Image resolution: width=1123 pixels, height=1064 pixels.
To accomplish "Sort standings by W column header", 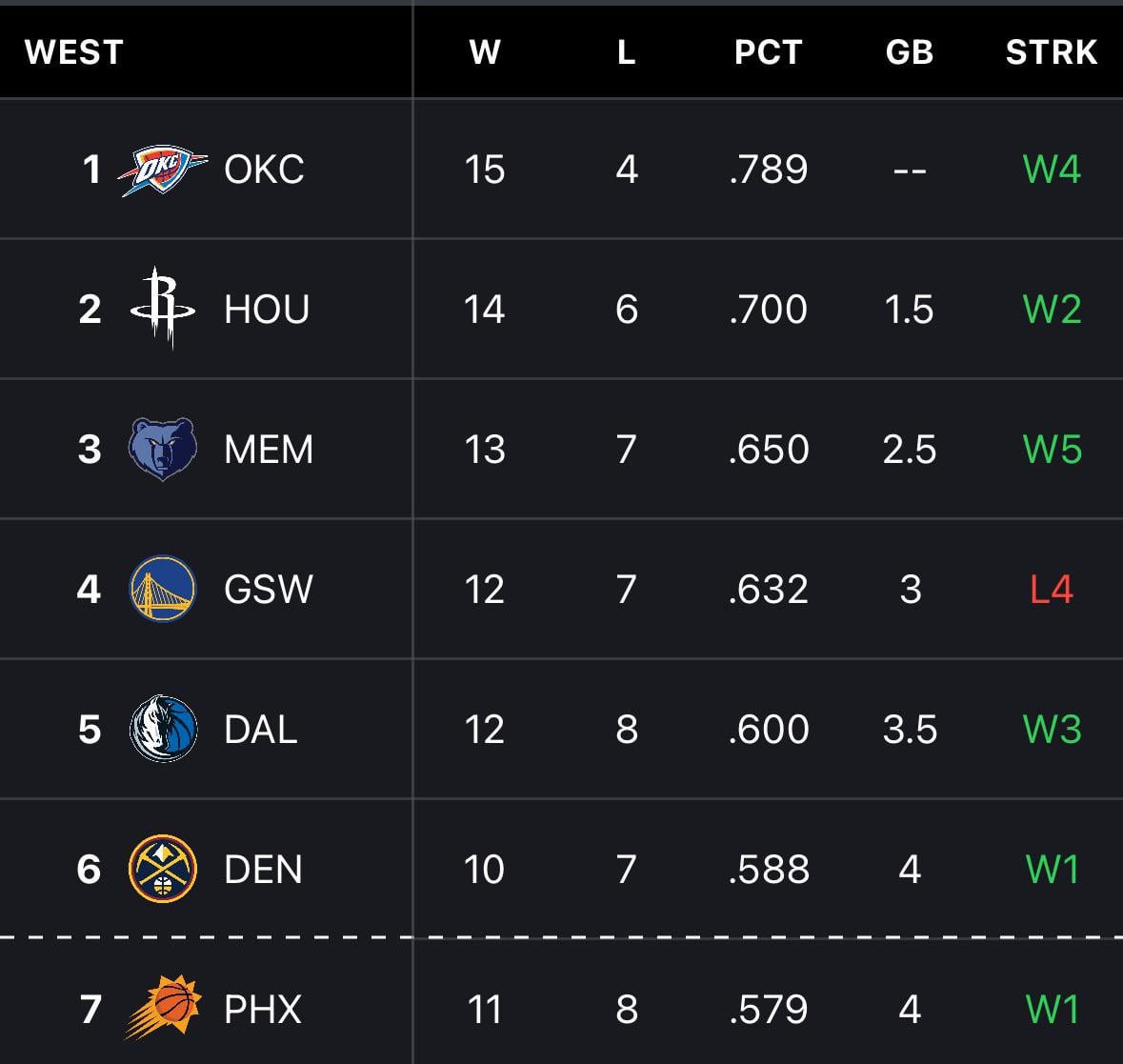I will (485, 52).
